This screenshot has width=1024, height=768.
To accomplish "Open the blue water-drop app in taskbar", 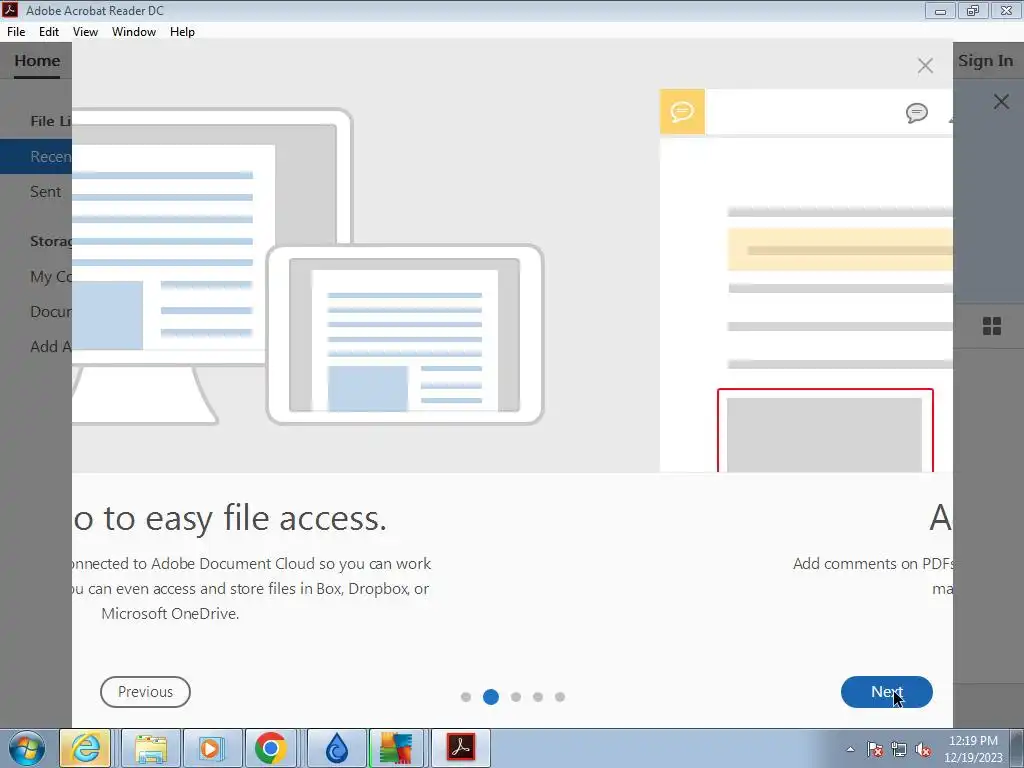I will [x=337, y=748].
